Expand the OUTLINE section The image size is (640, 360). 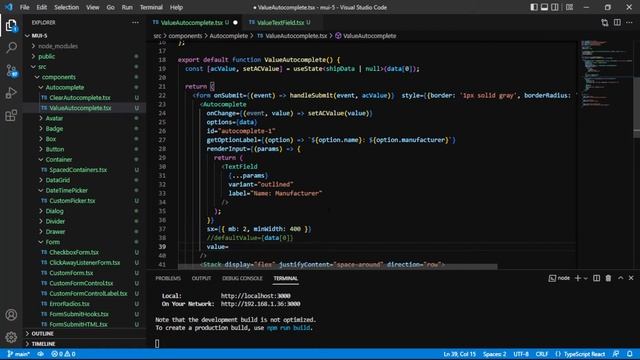[x=42, y=333]
